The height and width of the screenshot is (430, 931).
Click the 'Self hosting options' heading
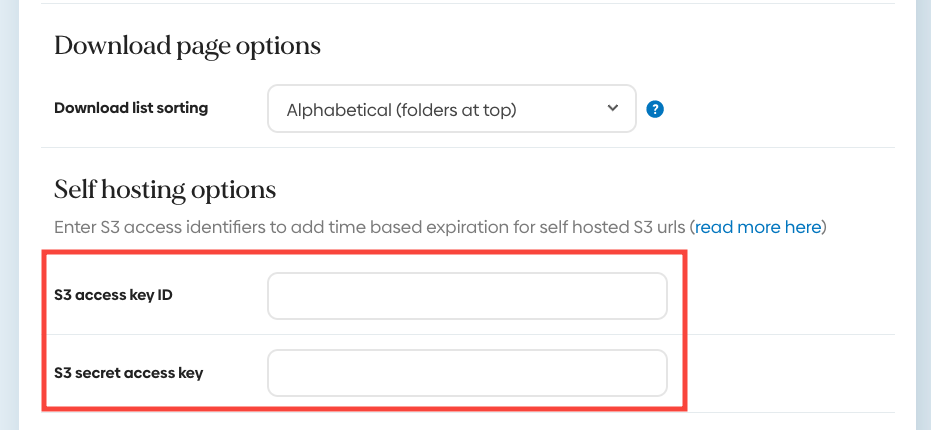pyautogui.click(x=165, y=189)
